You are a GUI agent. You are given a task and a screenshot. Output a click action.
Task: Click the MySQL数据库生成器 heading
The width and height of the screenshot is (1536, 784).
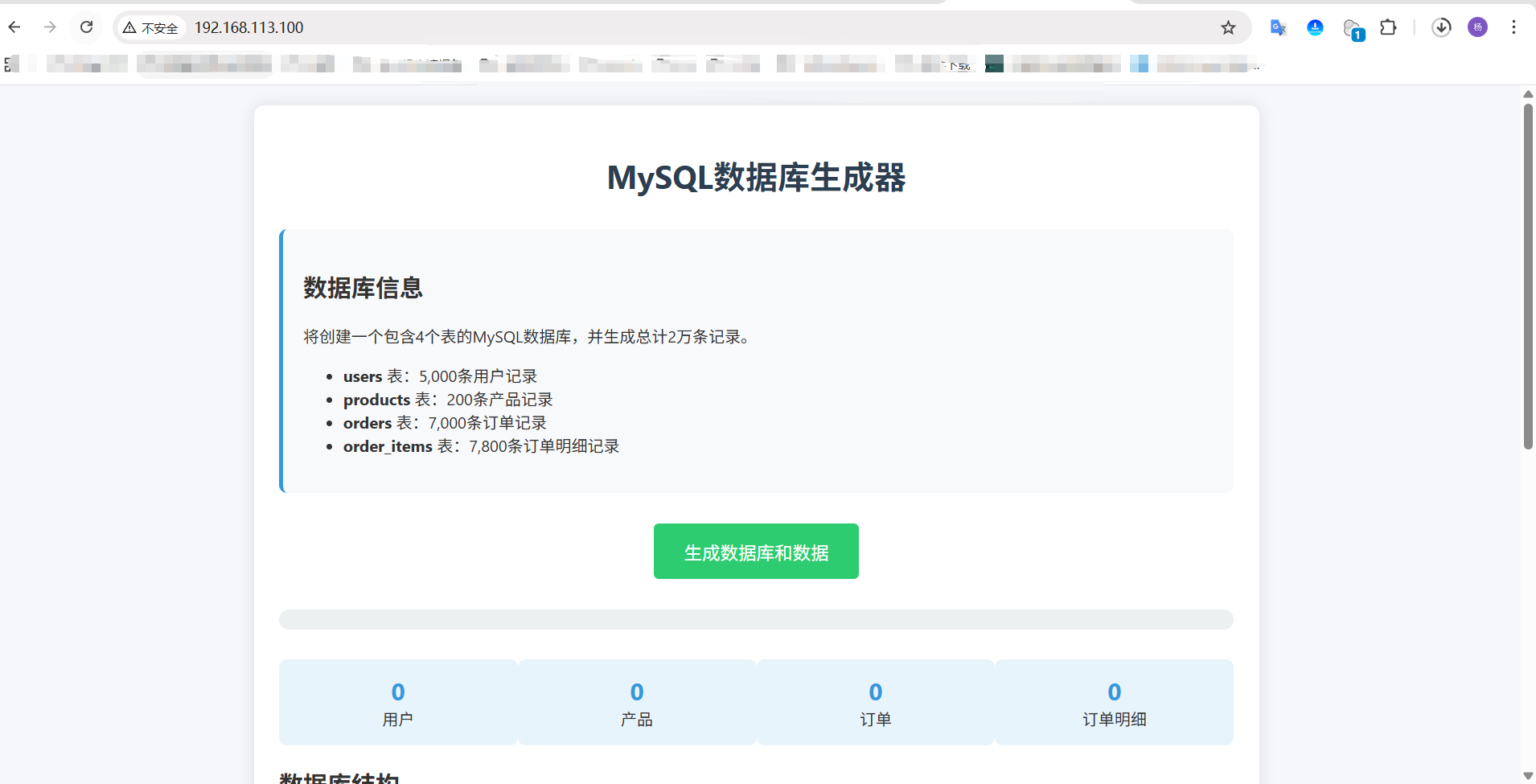pos(756,178)
